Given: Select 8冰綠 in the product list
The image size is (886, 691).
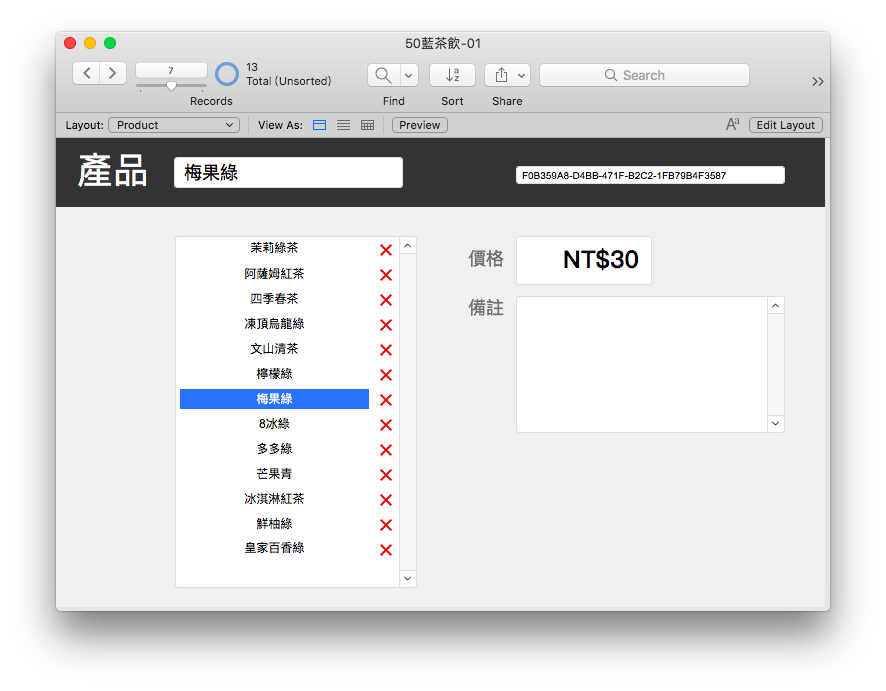Looking at the screenshot, I should pos(274,424).
